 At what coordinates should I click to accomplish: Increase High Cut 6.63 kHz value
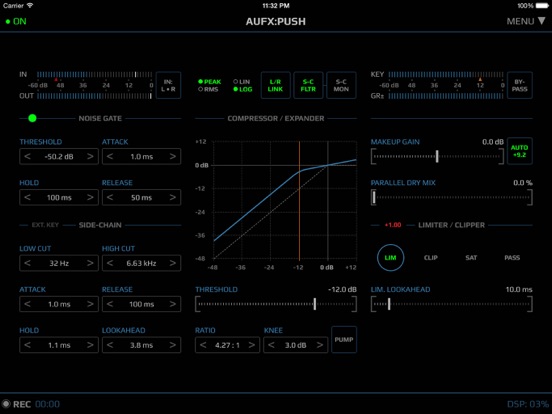[x=172, y=263]
